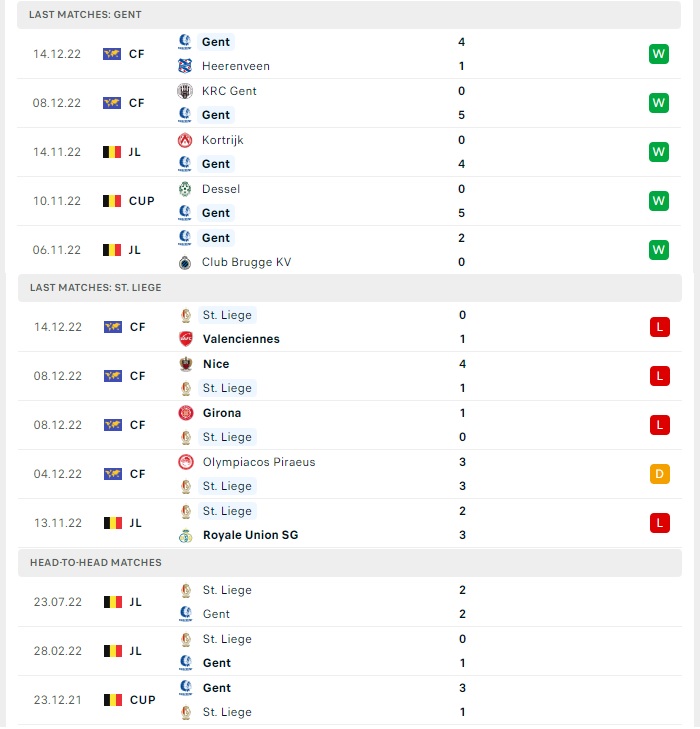Click the W badge for Gent vs Heerenveen
This screenshot has width=700, height=729.
pyautogui.click(x=659, y=54)
